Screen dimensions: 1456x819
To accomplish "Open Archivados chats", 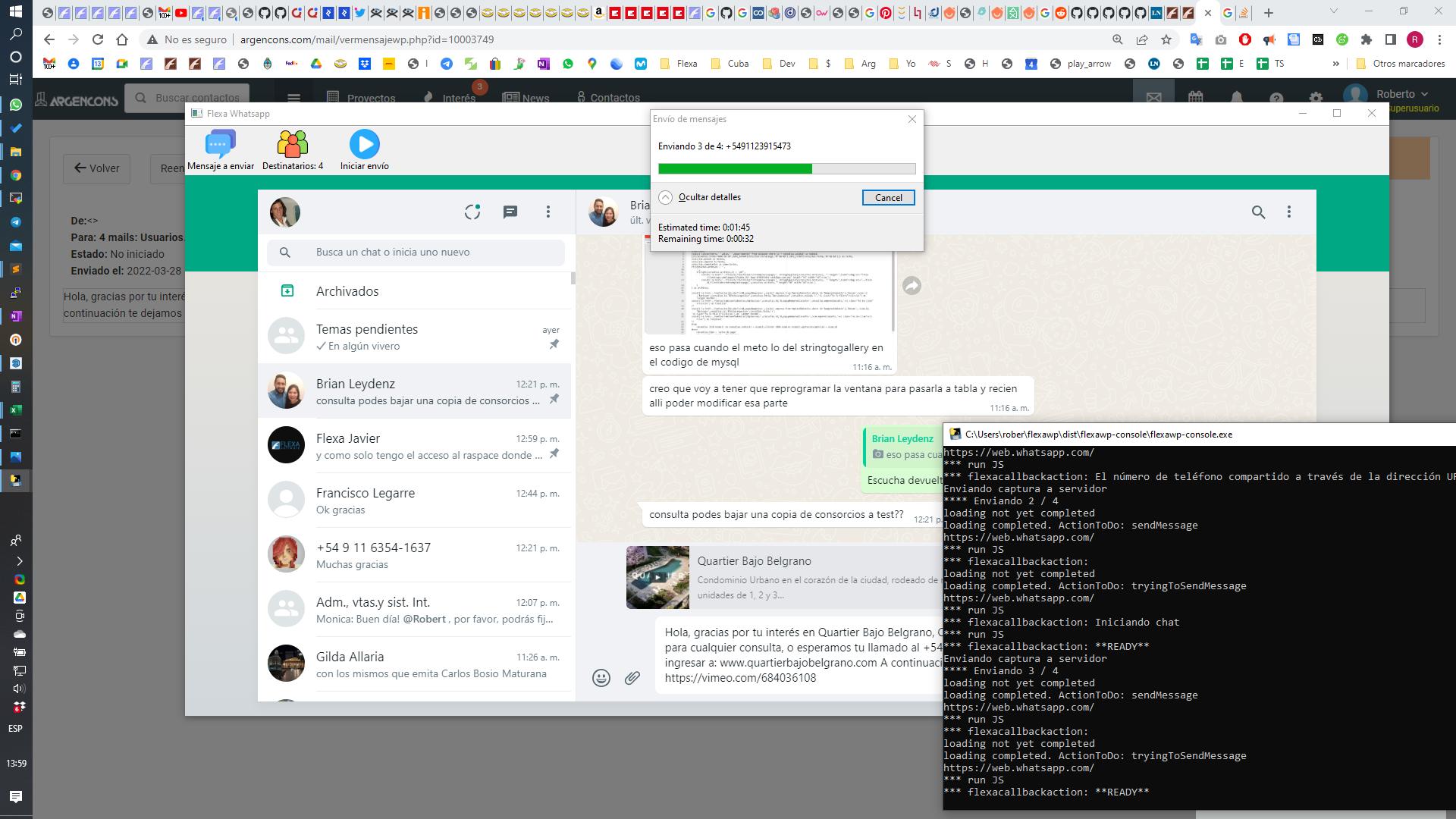I will coord(416,291).
